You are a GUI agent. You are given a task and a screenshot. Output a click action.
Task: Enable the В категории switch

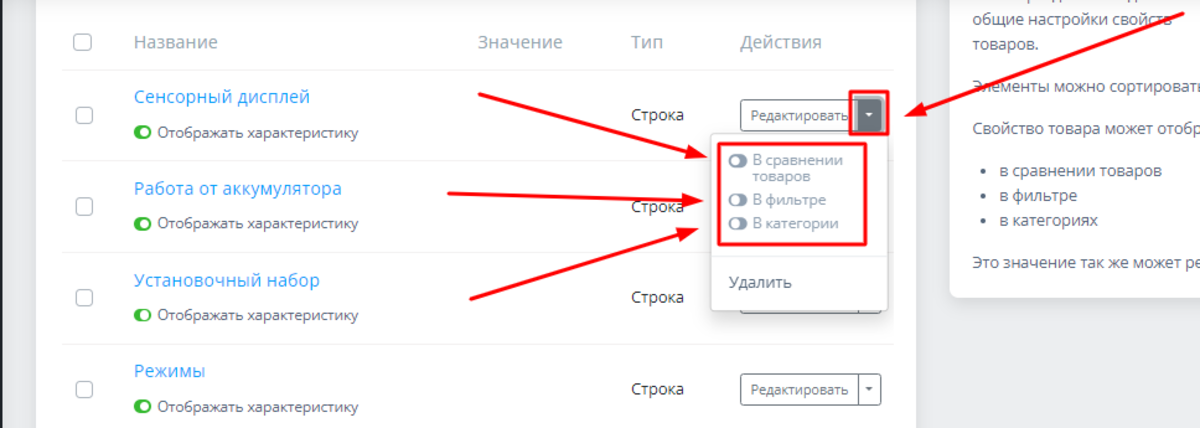click(x=738, y=224)
